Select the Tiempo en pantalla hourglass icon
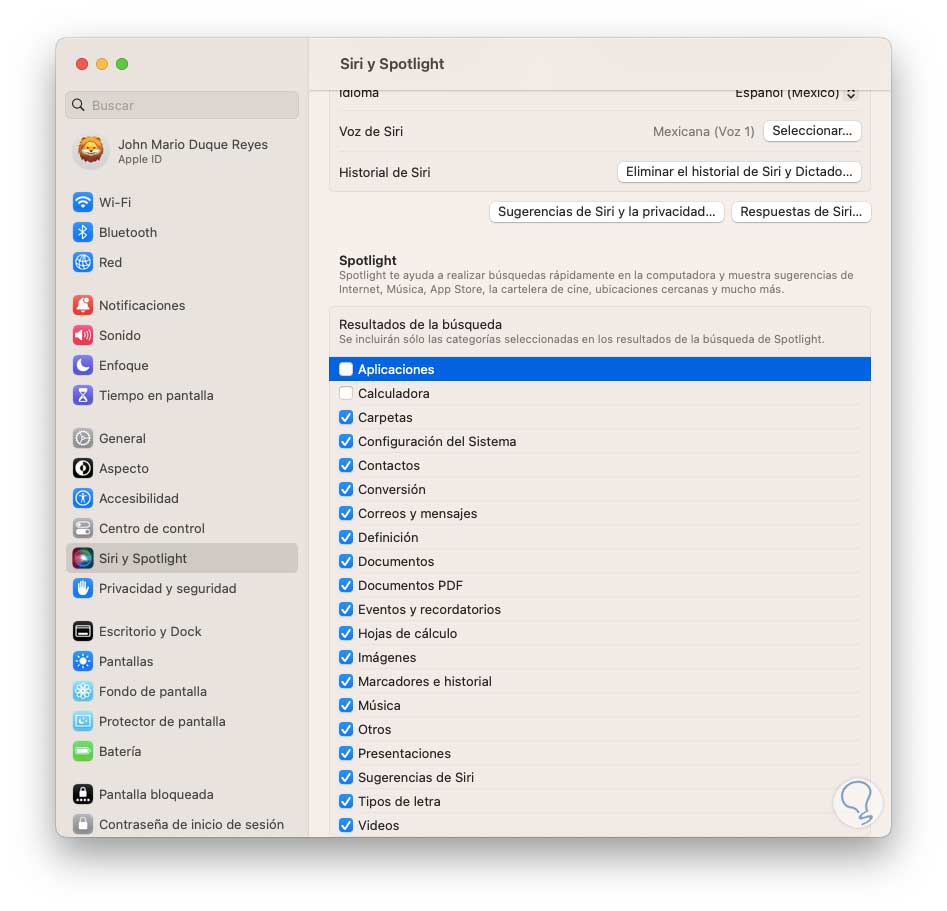Image resolution: width=947 pixels, height=911 pixels. tap(83, 395)
